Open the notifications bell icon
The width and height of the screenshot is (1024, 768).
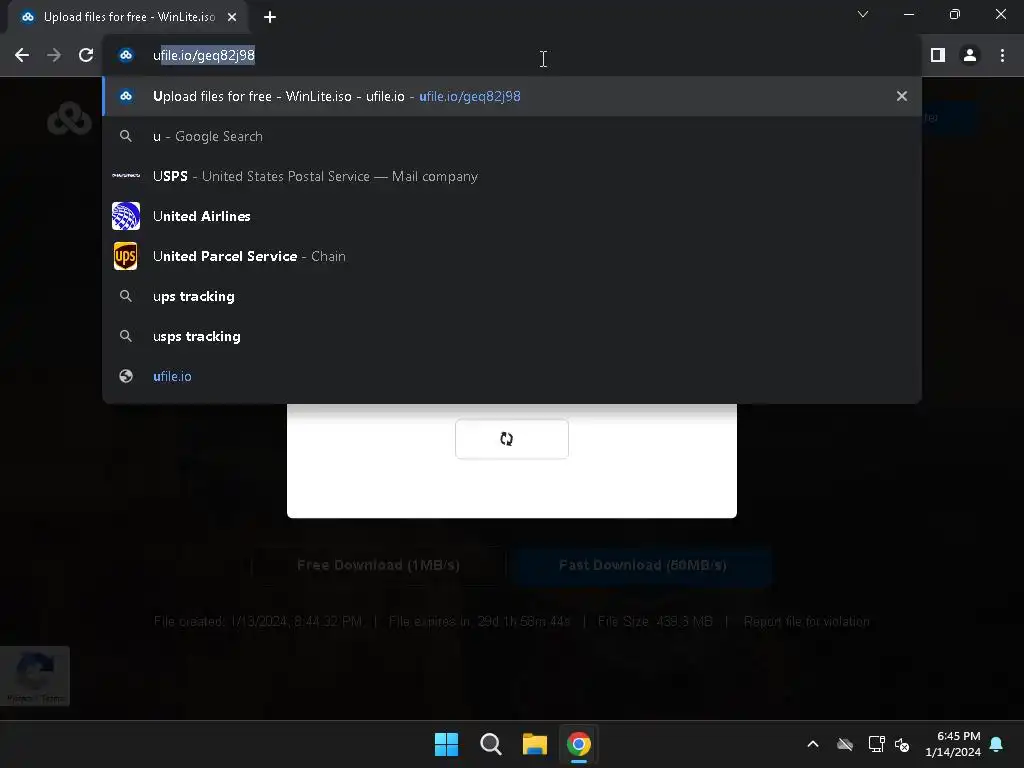tap(997, 744)
